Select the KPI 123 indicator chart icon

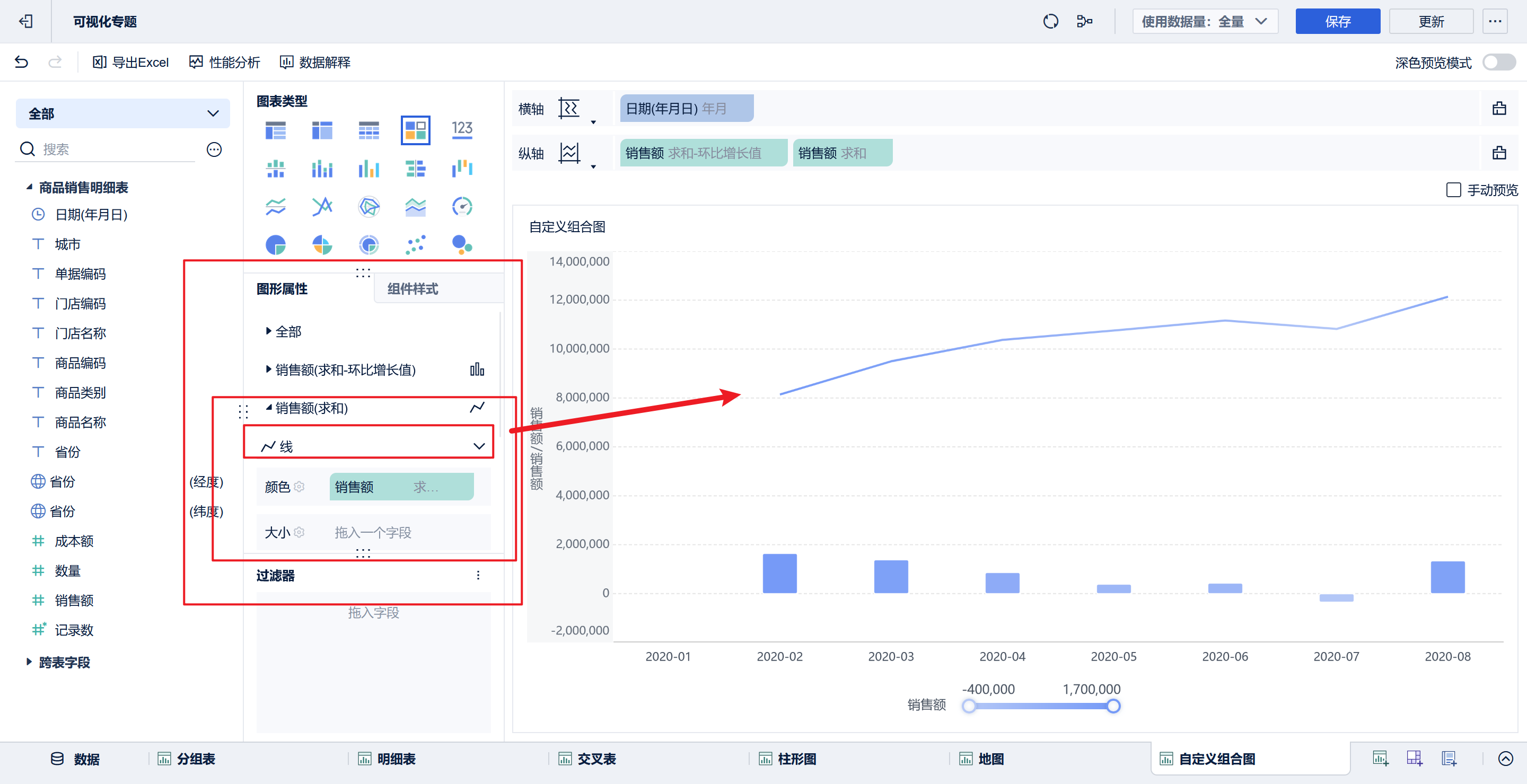coord(462,130)
